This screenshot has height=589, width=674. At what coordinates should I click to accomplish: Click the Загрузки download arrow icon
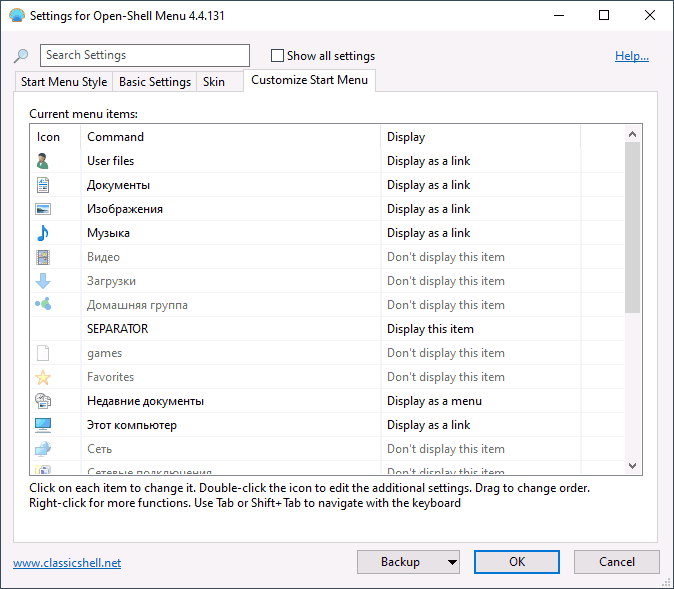[x=43, y=281]
